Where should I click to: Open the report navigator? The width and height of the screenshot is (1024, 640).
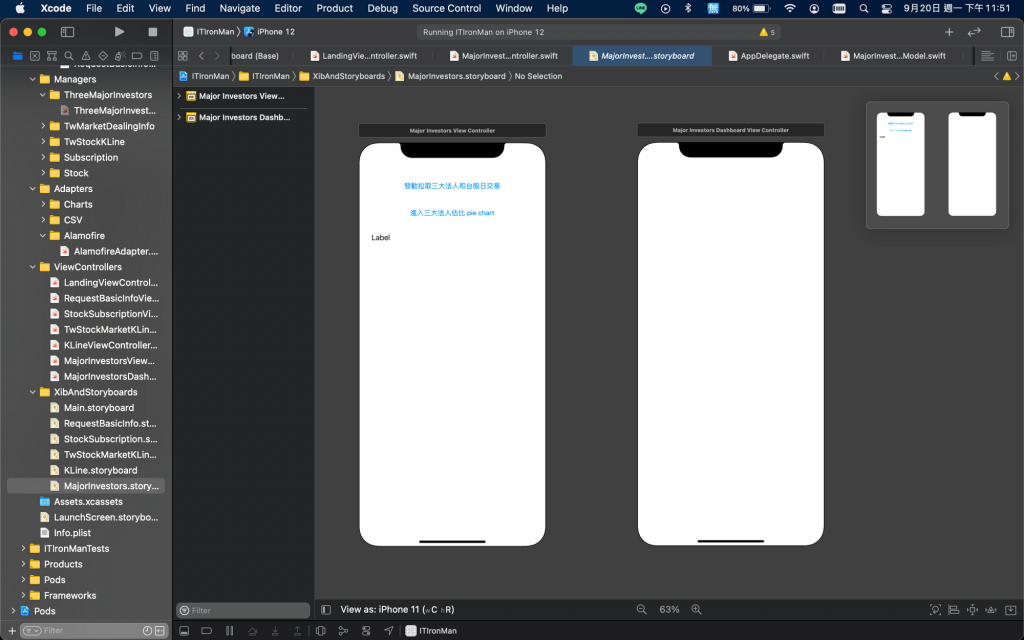[x=154, y=56]
